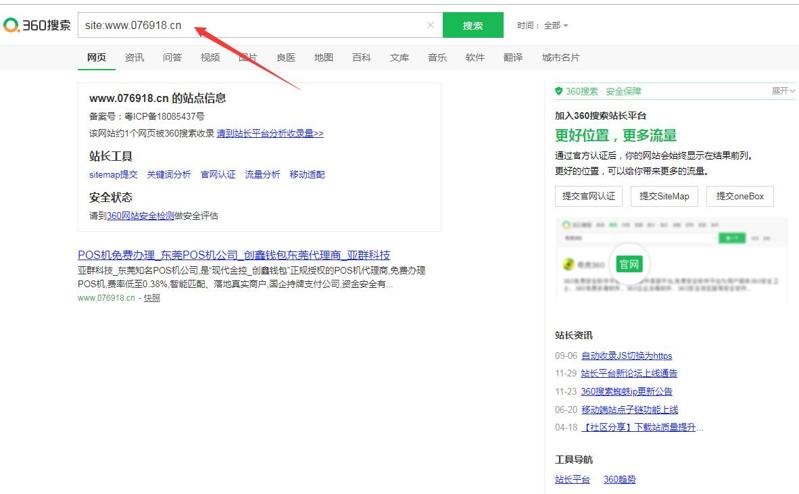799x494 pixels.
Task: Open news link 自动收录JS切换为https
Action: [627, 355]
